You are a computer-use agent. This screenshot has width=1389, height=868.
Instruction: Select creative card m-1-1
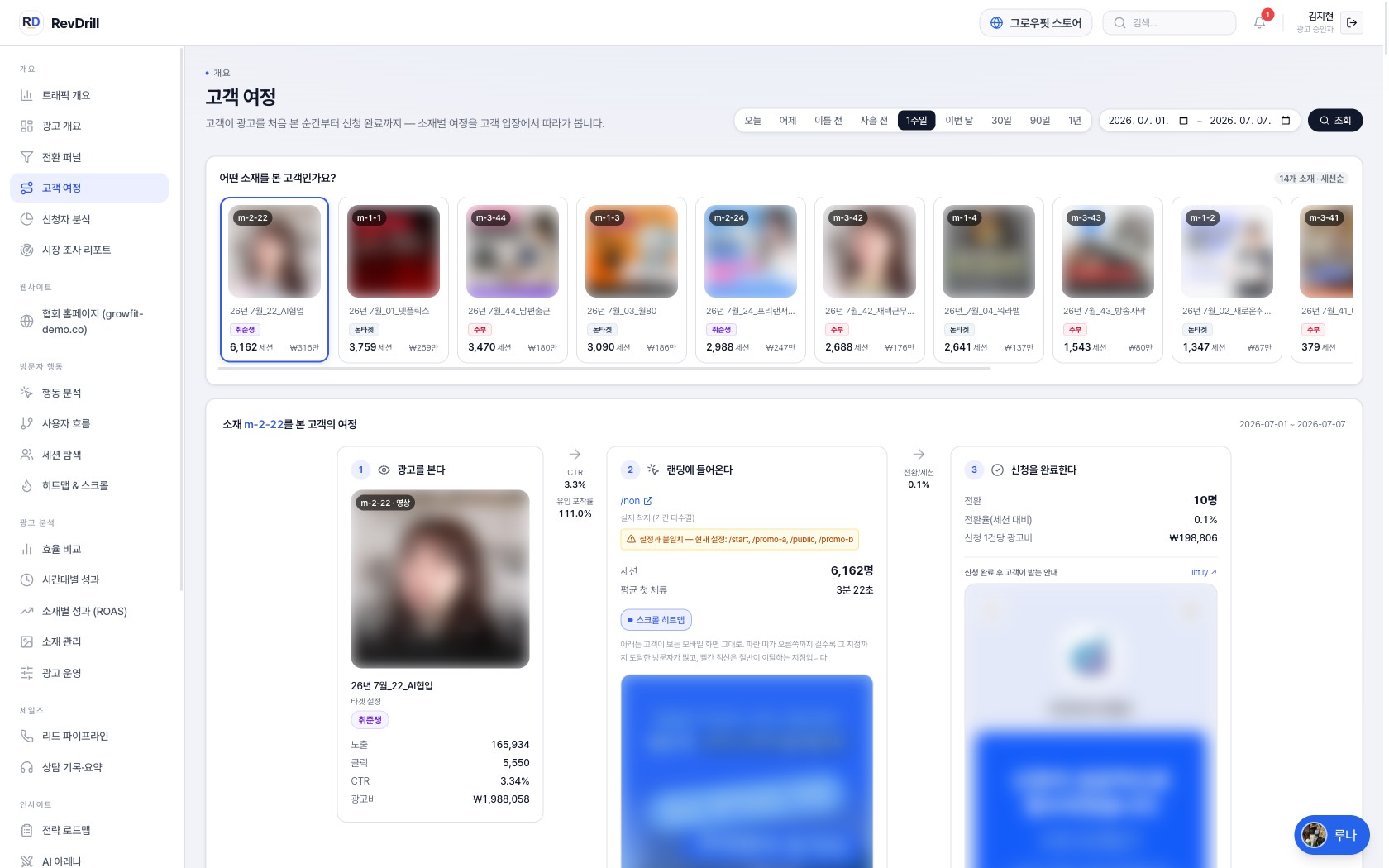[x=394, y=279]
